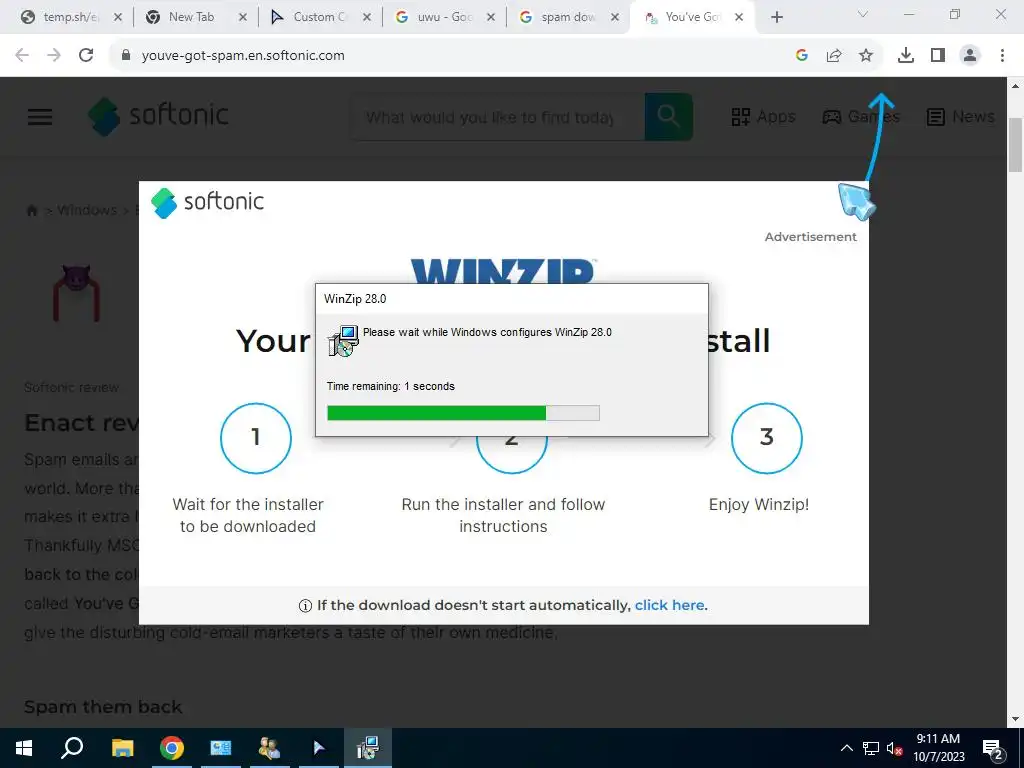
Task: Click the 'Enjoy Winzip!' text
Action: (x=759, y=505)
